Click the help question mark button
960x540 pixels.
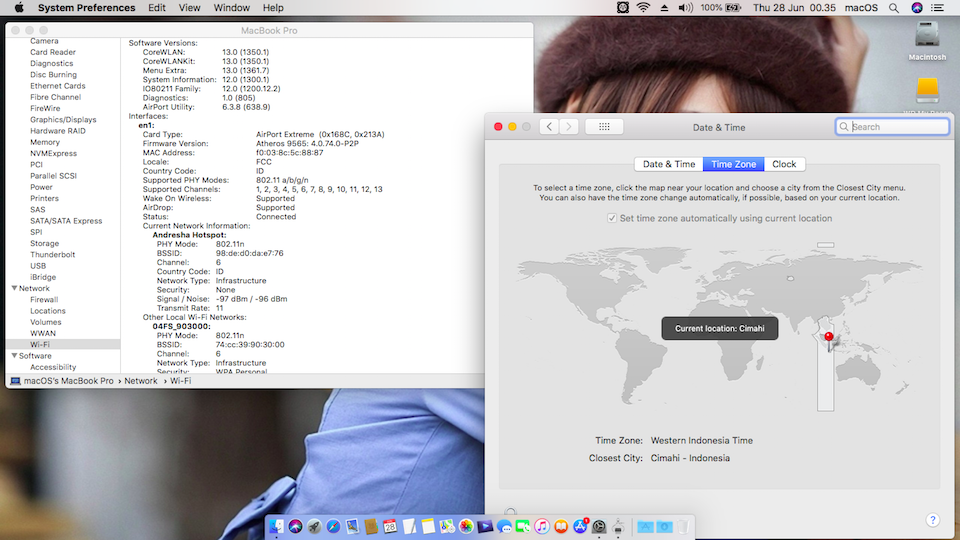tap(932, 520)
